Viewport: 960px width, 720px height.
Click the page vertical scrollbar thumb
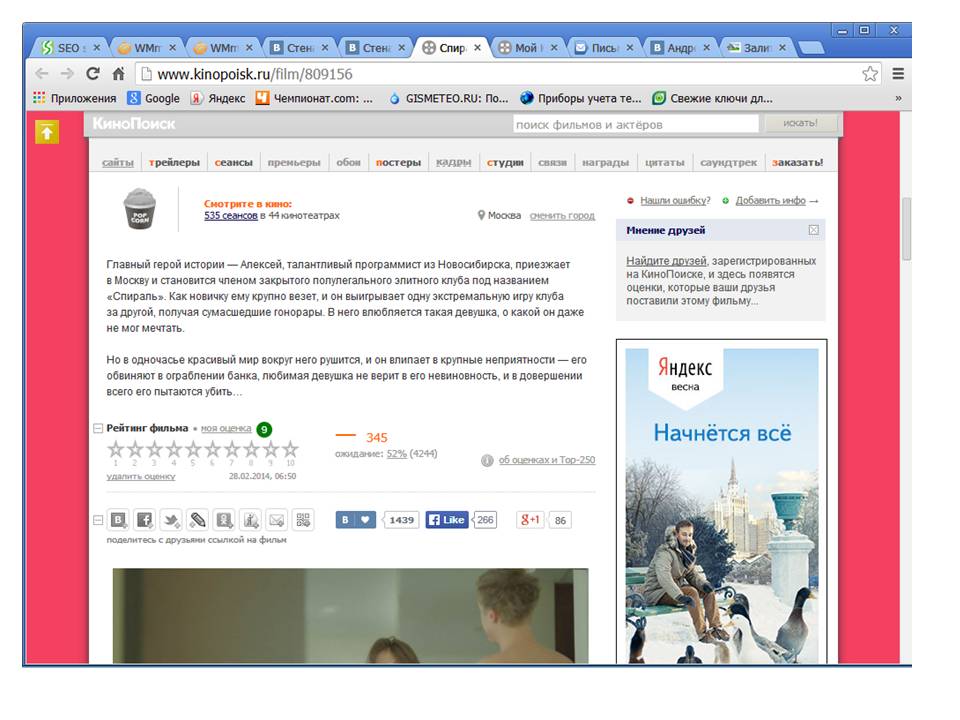[x=906, y=230]
